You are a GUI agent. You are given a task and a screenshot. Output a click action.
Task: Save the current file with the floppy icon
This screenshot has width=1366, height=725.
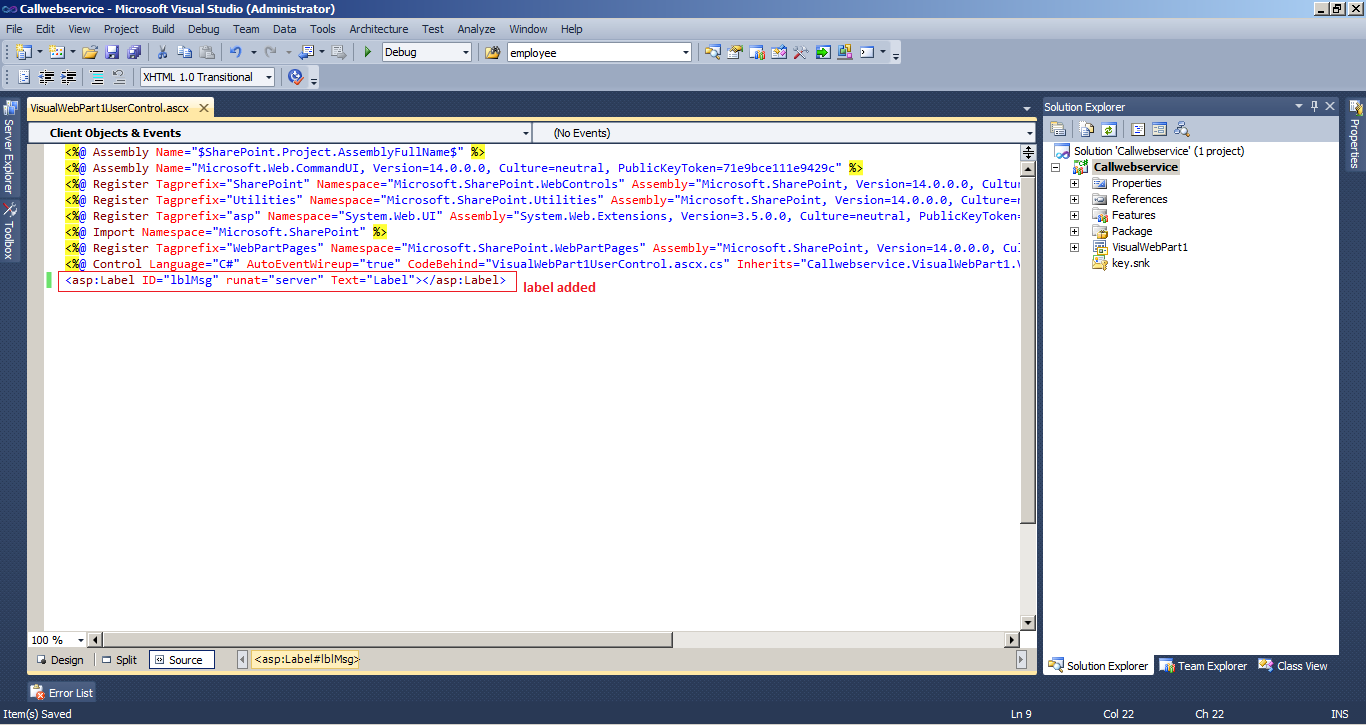pyautogui.click(x=112, y=52)
